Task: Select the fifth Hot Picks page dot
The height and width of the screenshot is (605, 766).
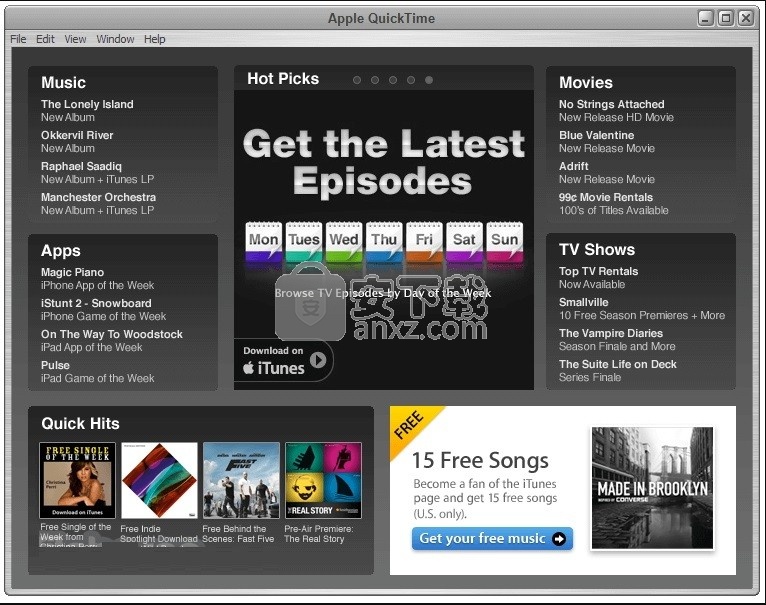Action: [428, 80]
